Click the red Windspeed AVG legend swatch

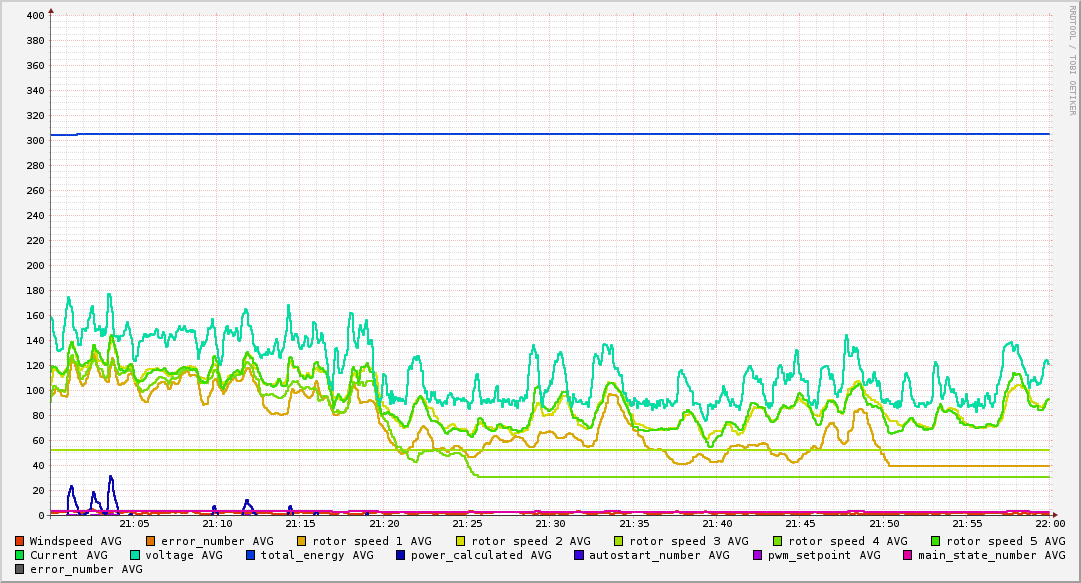(x=20, y=541)
